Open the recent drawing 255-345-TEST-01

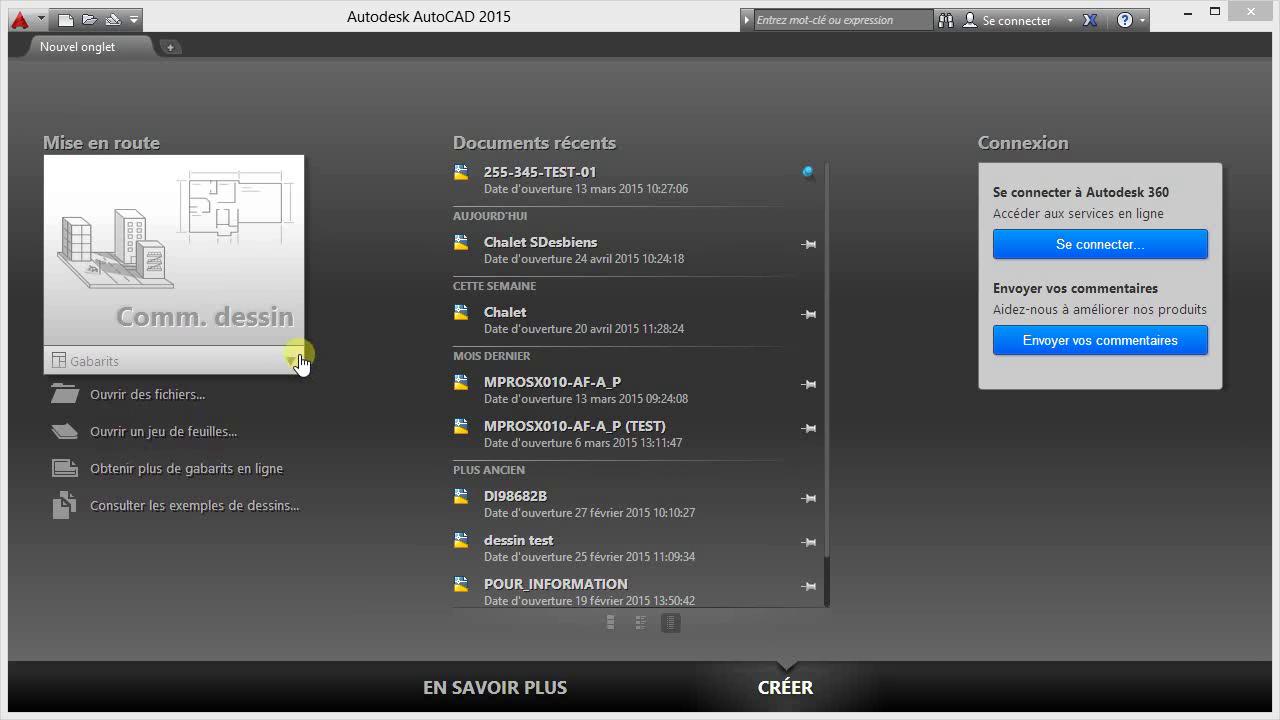pos(539,172)
